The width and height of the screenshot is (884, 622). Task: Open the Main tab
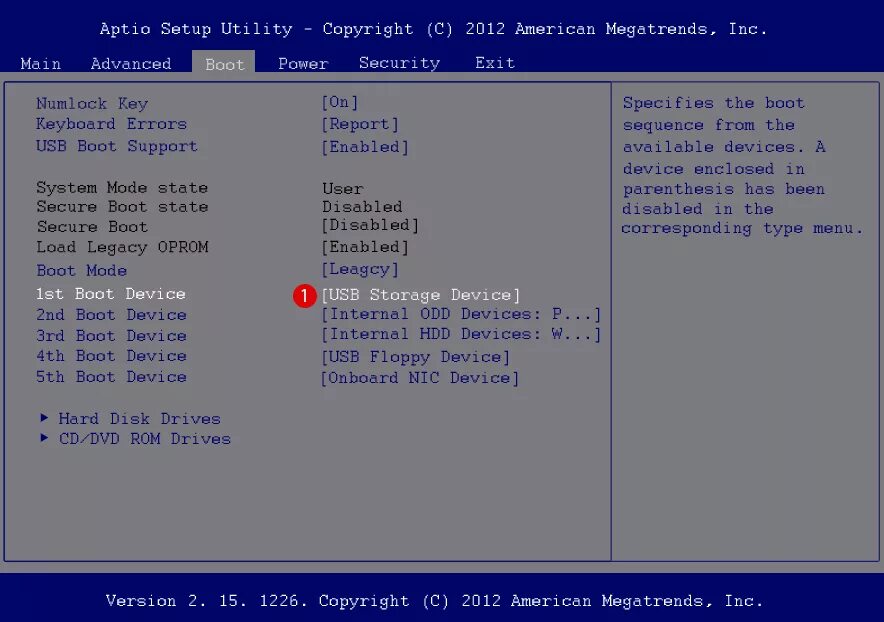click(x=41, y=63)
